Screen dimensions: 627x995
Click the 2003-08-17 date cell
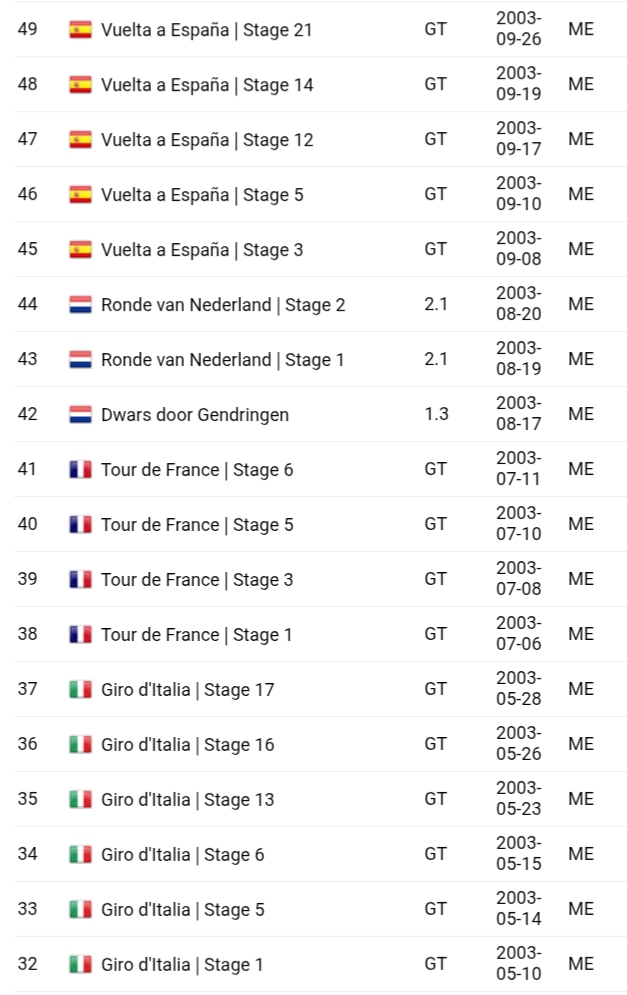pyautogui.click(x=518, y=413)
